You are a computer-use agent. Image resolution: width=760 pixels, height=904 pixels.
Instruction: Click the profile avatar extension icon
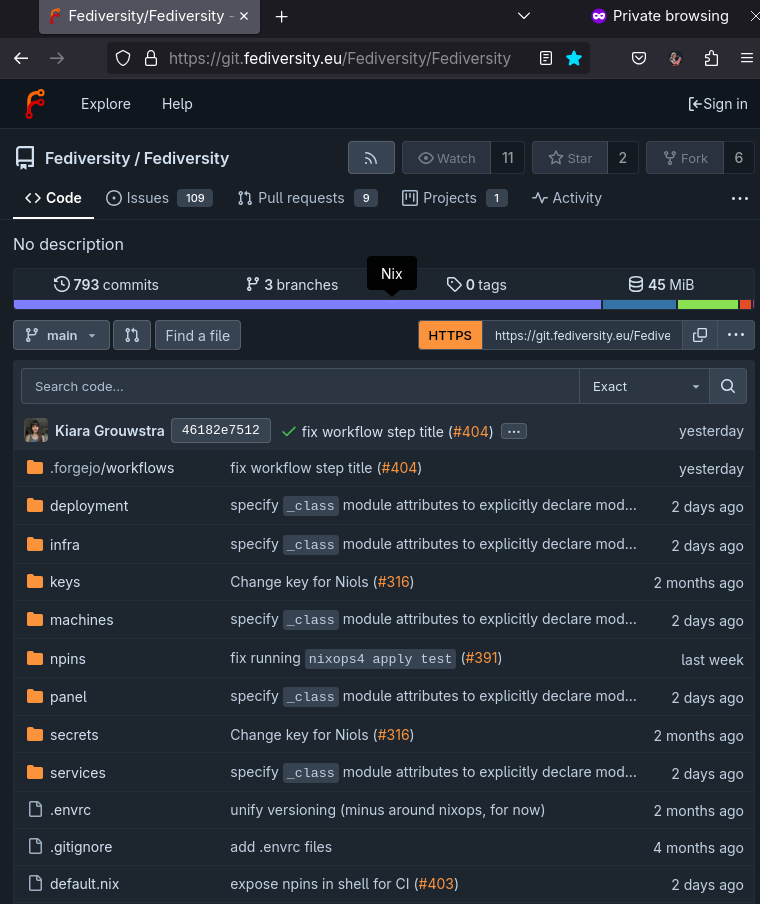pos(675,58)
